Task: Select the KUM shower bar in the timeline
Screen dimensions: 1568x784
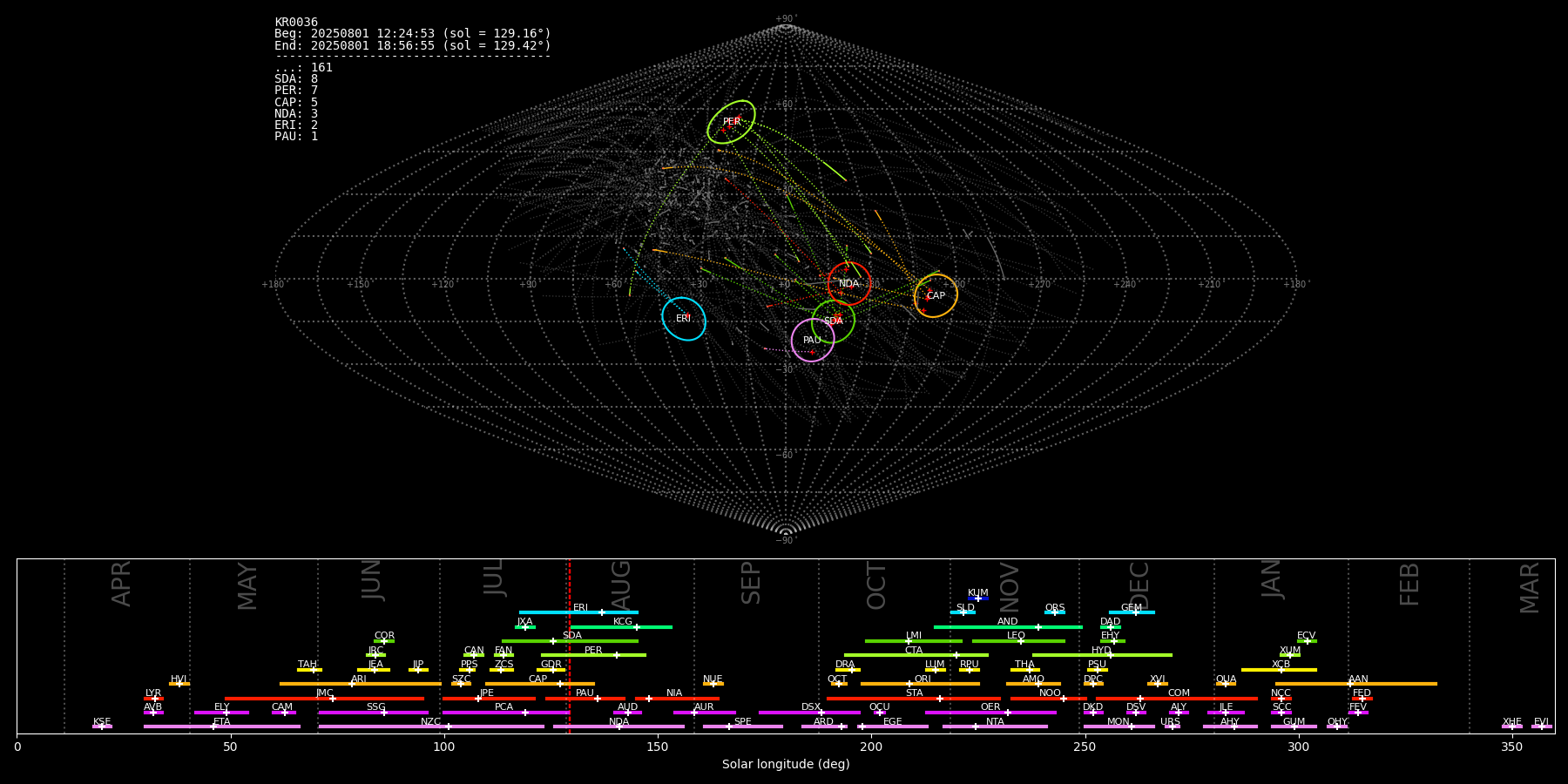Action: (978, 598)
